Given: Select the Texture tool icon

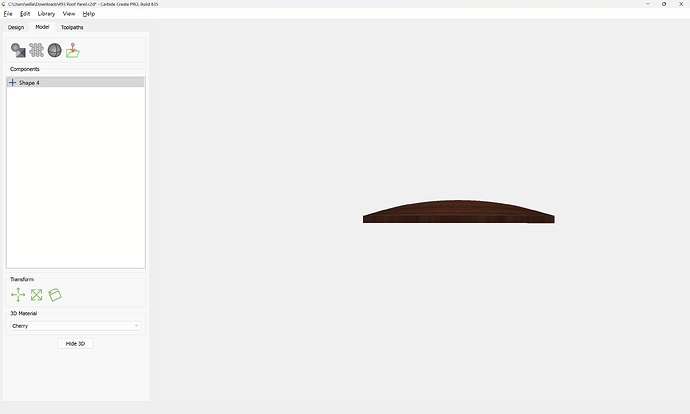Looking at the screenshot, I should pyautogui.click(x=36, y=50).
